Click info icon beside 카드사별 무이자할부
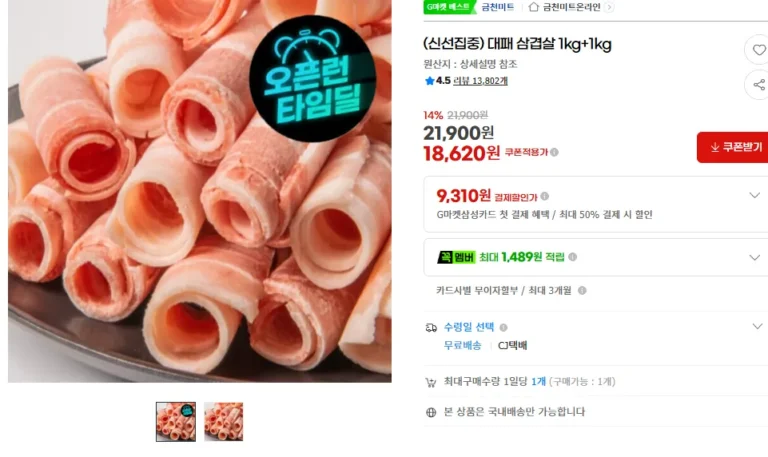This screenshot has height=457, width=768. (582, 290)
